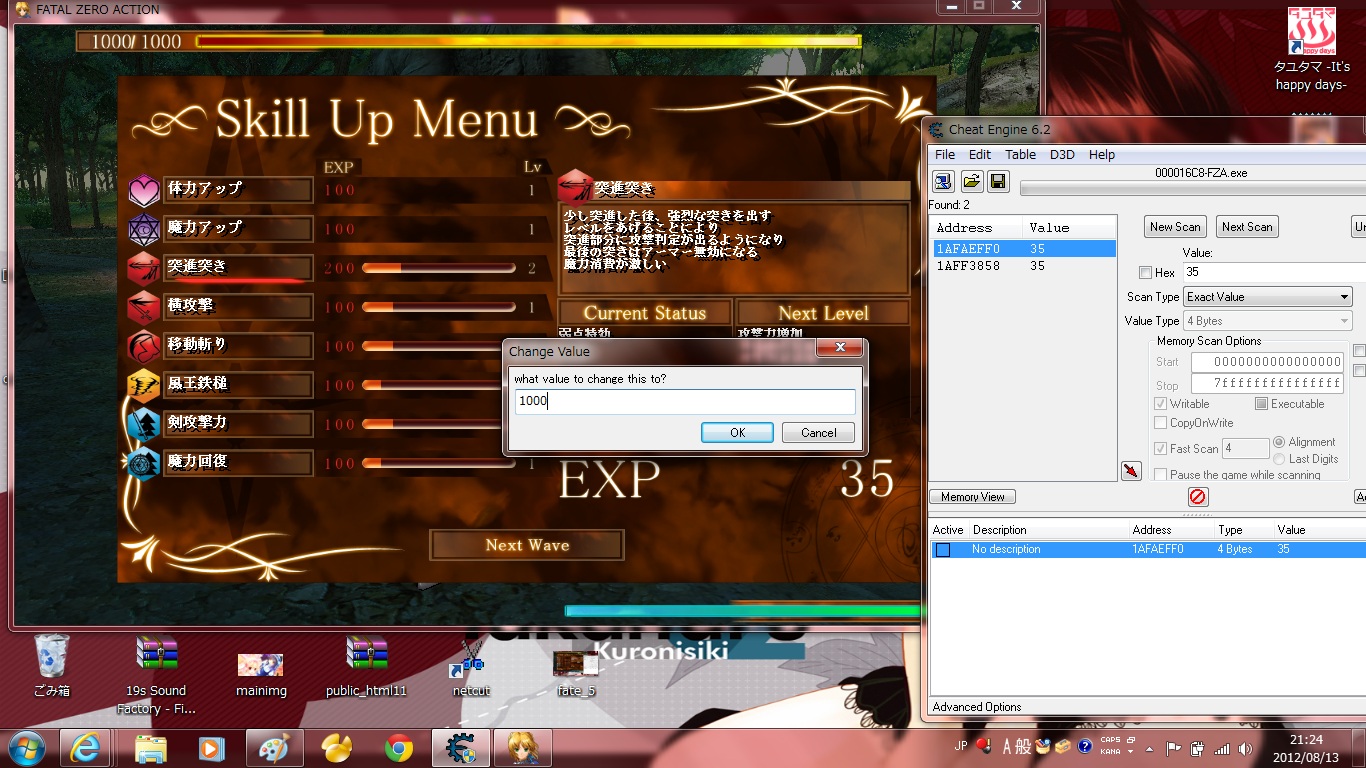Click the Open Process computer icon
Viewport: 1366px width, 768px height.
click(x=943, y=181)
